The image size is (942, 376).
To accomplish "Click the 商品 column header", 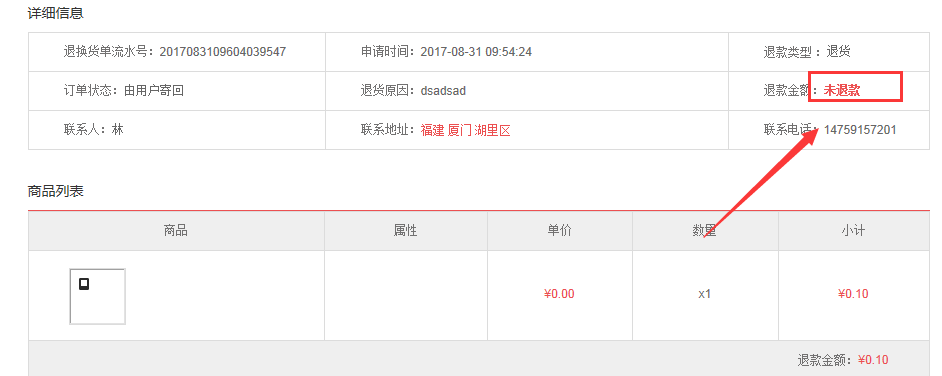I will point(176,231).
